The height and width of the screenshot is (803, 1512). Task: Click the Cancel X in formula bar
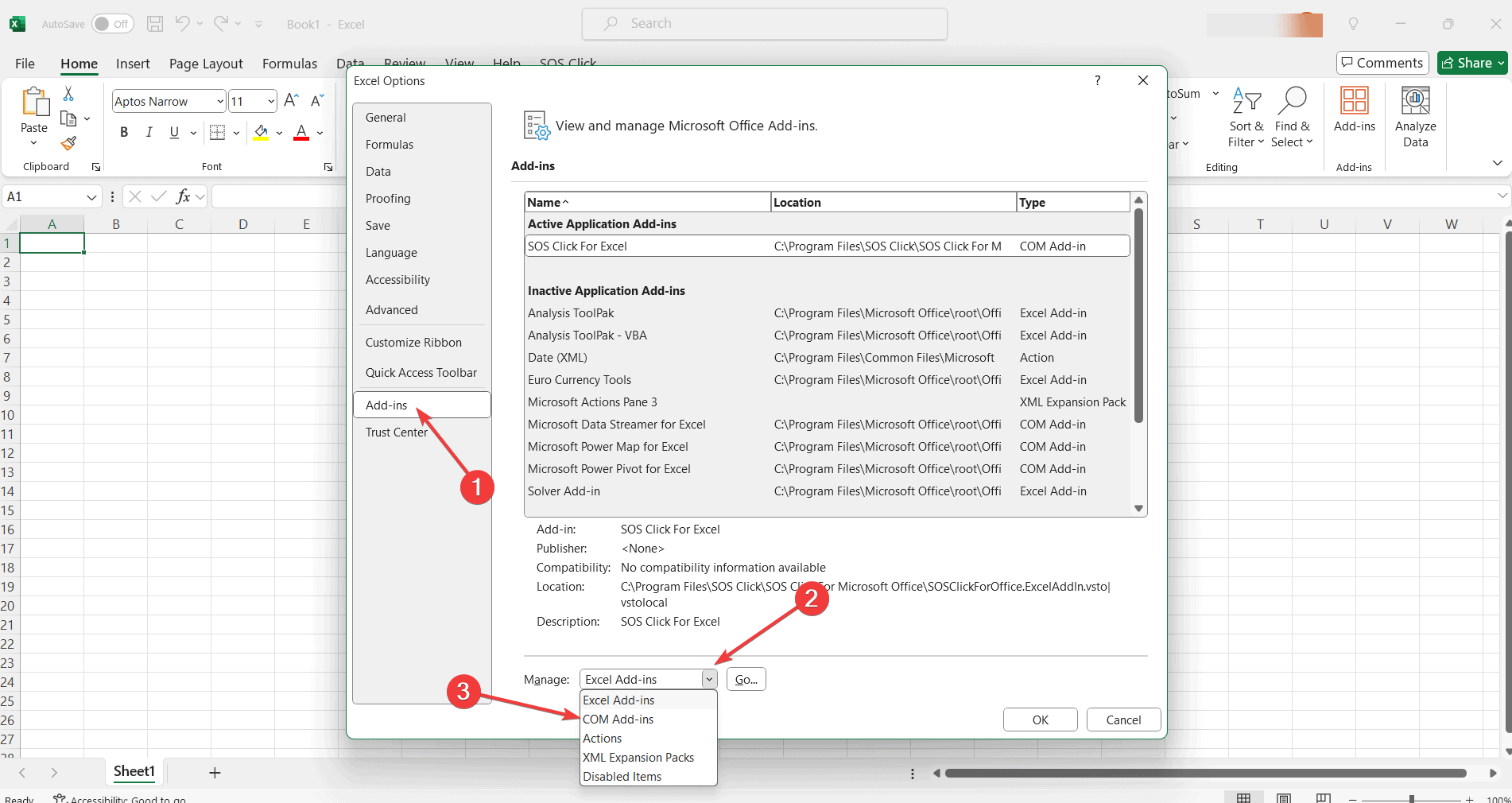[135, 196]
